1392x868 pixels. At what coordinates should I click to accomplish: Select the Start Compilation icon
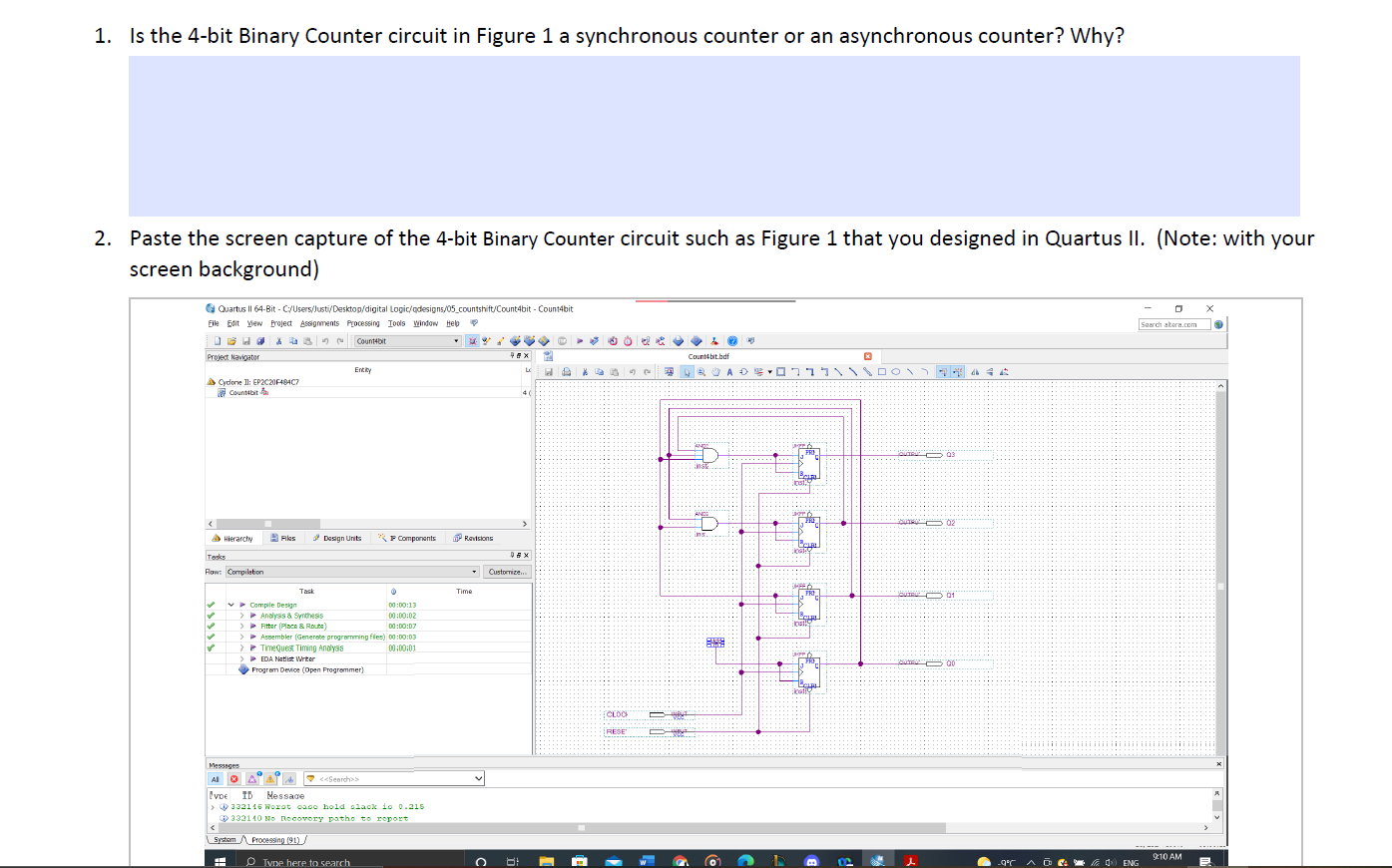[580, 339]
